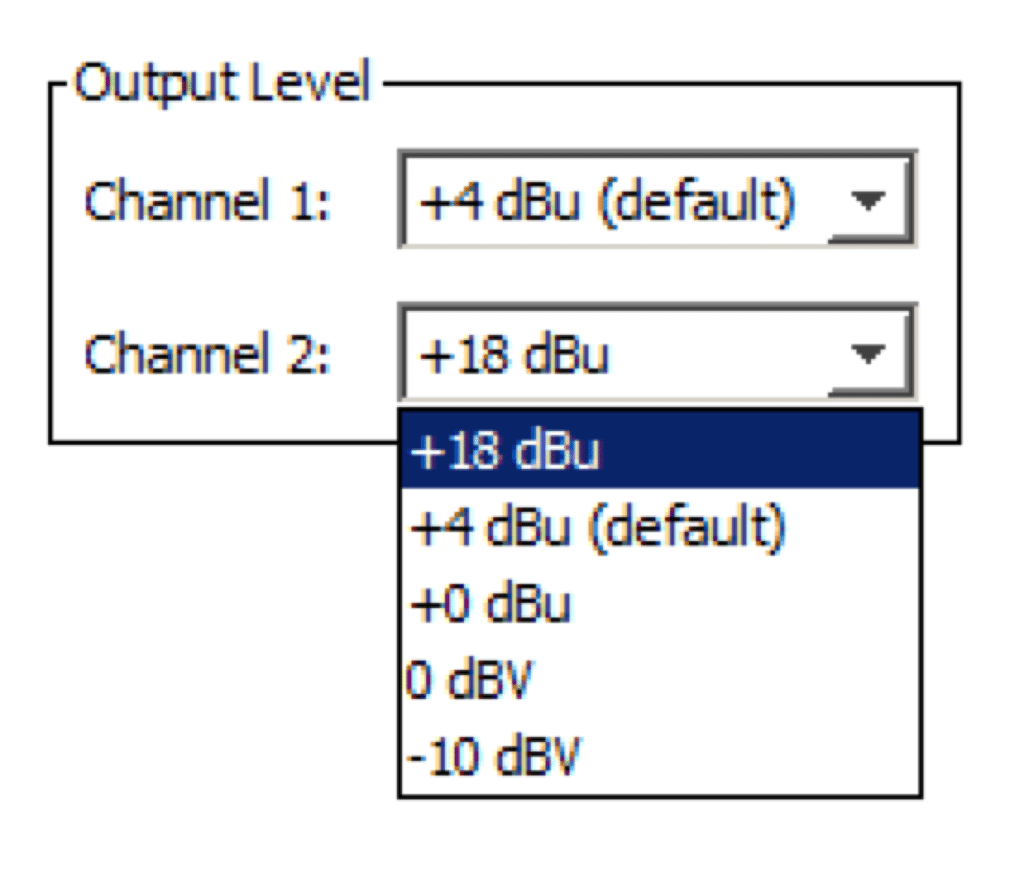
Task: Click Channel 1 combo box value text
Action: point(607,201)
